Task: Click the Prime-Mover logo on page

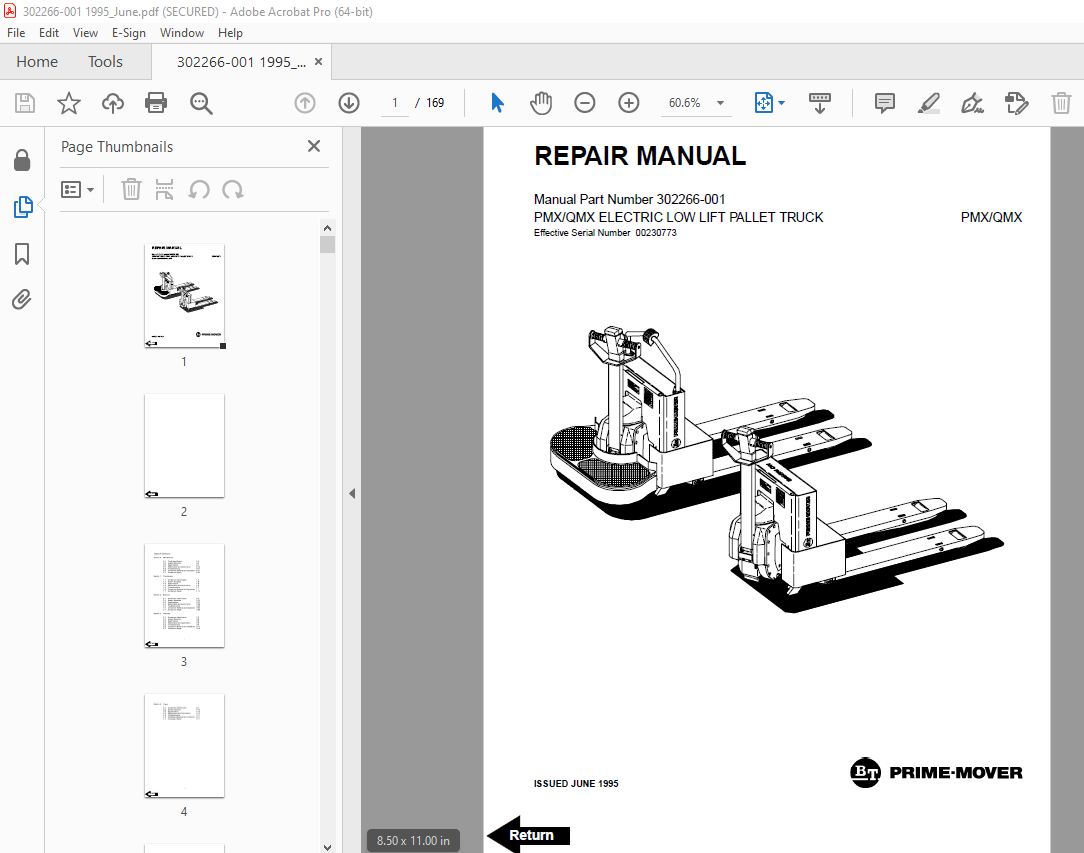Action: [x=935, y=773]
